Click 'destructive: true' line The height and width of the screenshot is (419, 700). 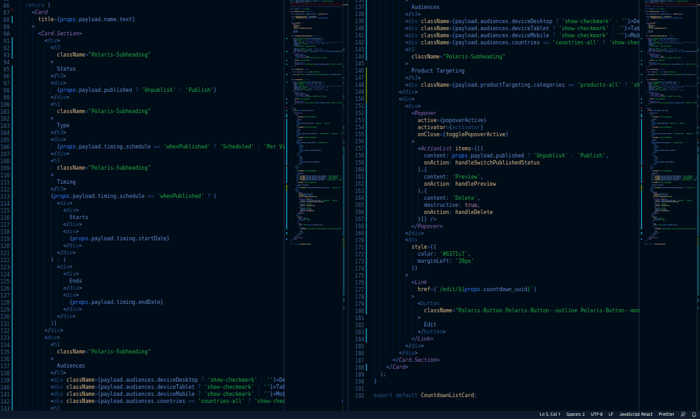point(452,205)
